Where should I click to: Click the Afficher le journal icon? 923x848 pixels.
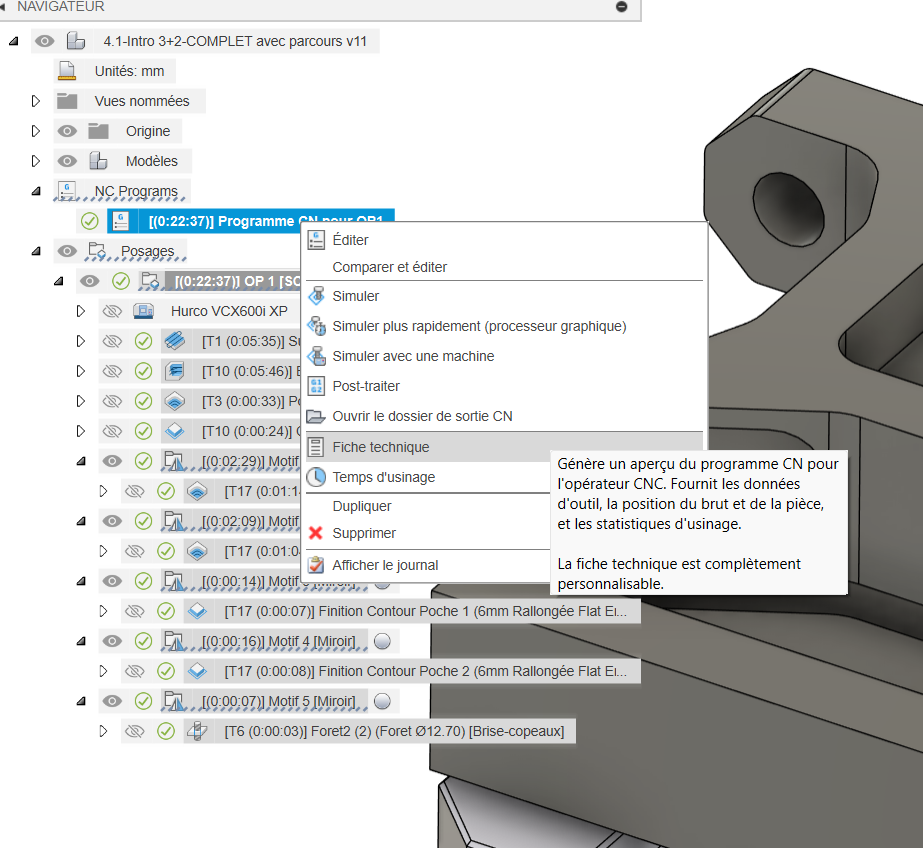click(x=316, y=565)
